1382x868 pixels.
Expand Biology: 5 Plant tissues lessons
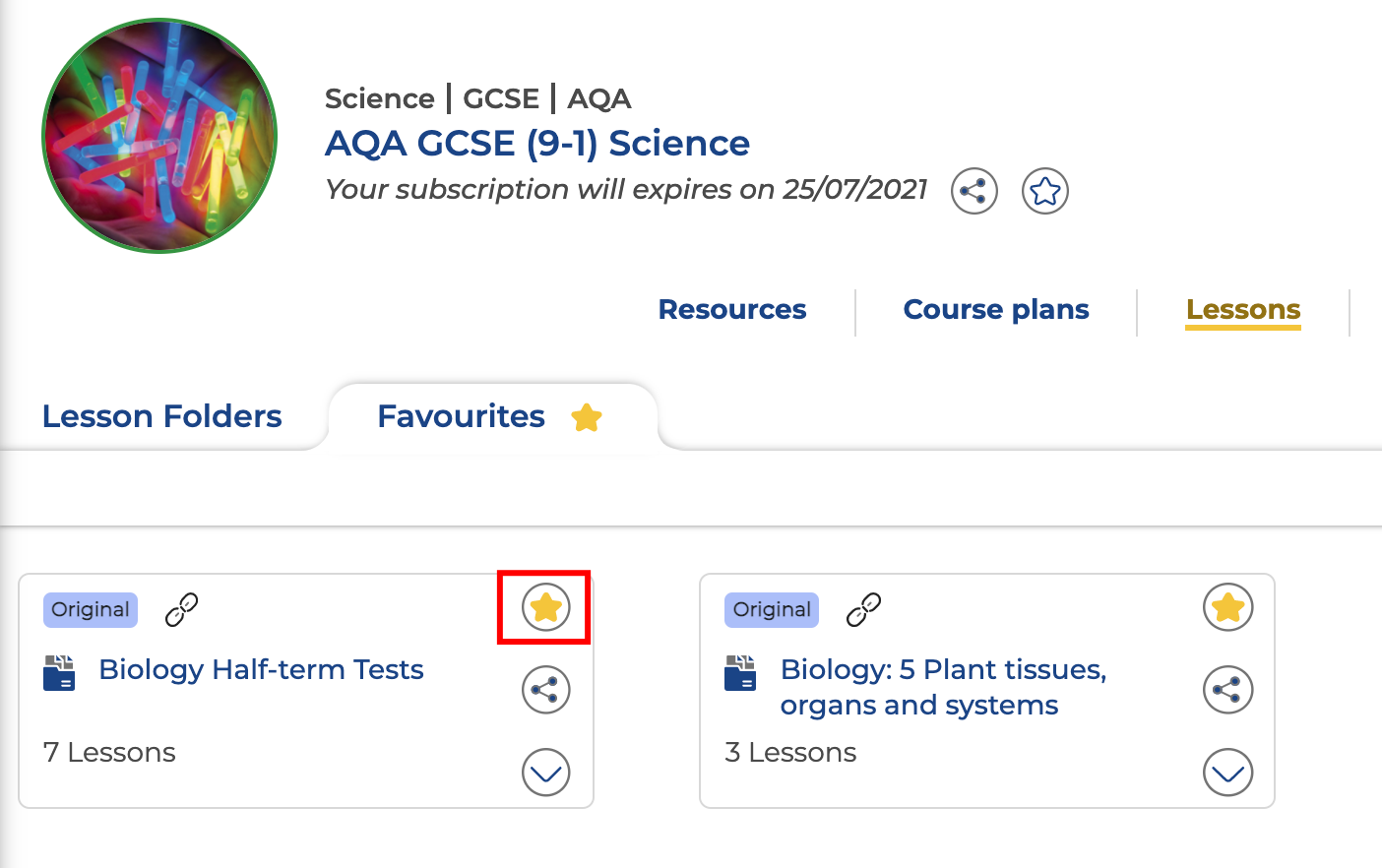click(1227, 773)
